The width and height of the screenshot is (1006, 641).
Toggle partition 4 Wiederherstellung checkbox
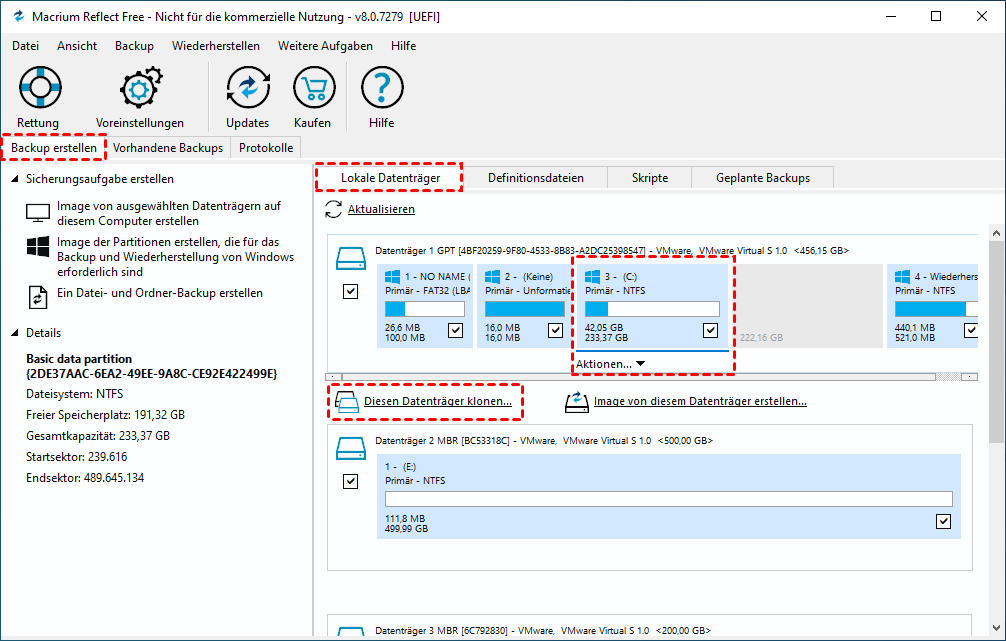click(971, 330)
